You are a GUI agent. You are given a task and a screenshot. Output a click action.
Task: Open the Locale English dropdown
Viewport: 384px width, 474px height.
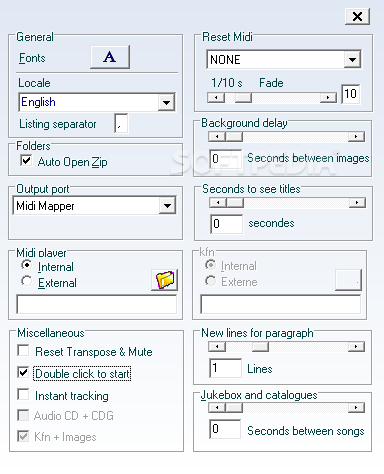pos(166,102)
